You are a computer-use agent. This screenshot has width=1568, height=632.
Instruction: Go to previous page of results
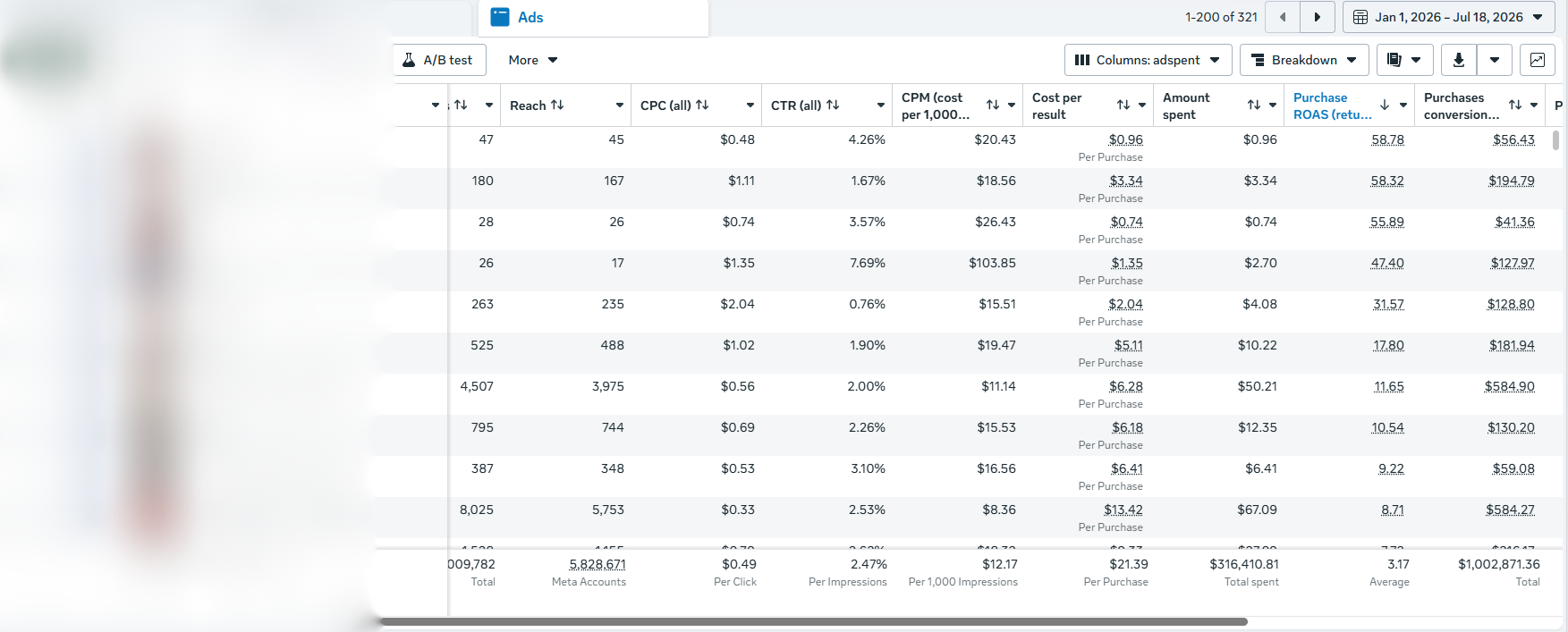(x=1283, y=17)
